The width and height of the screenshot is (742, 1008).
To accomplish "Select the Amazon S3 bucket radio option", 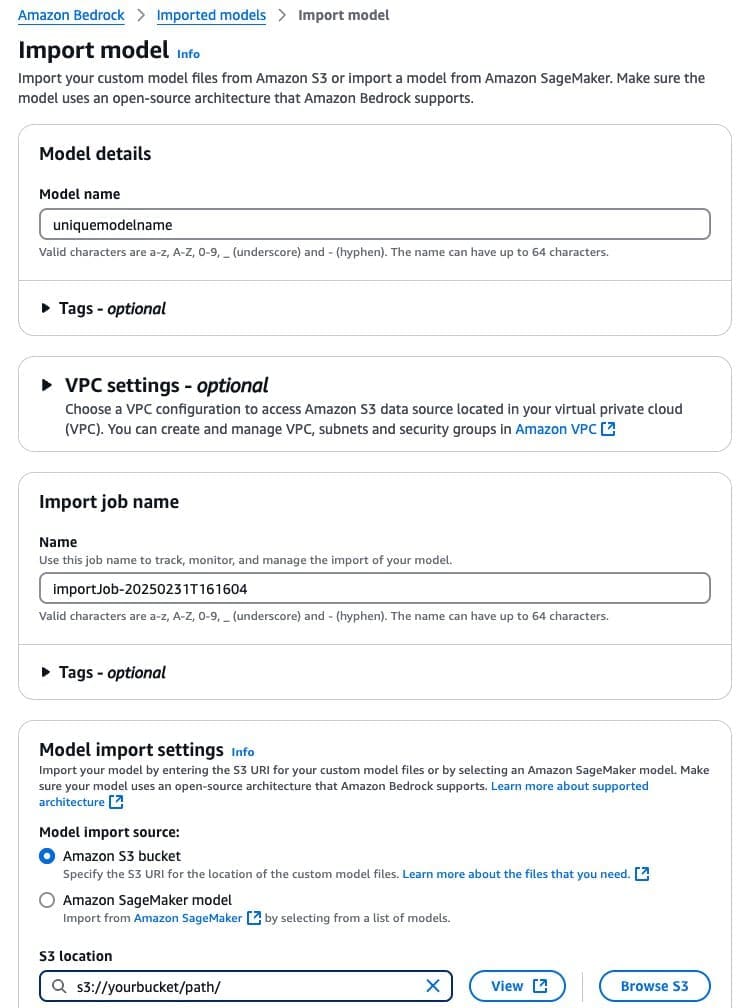I will (x=47, y=856).
